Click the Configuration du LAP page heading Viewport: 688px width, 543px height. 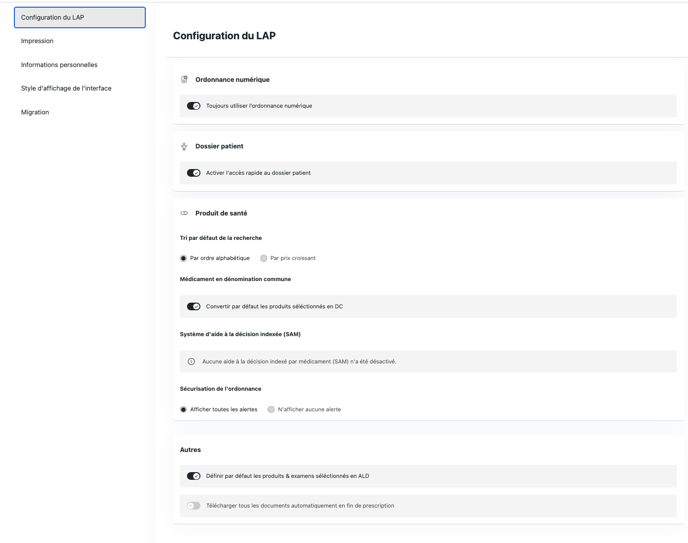(x=224, y=36)
